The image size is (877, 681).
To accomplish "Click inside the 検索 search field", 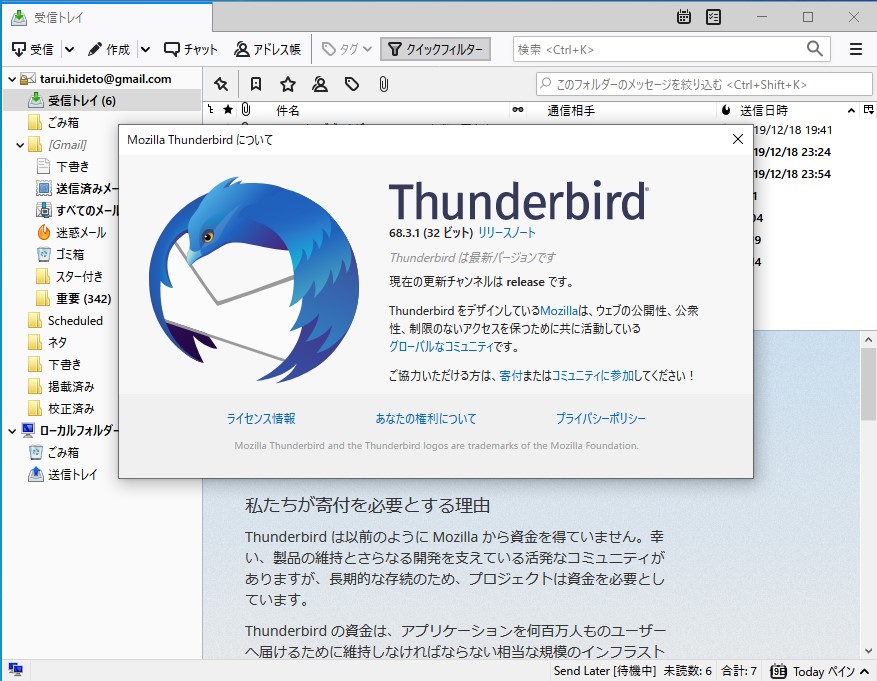I will 670,48.
